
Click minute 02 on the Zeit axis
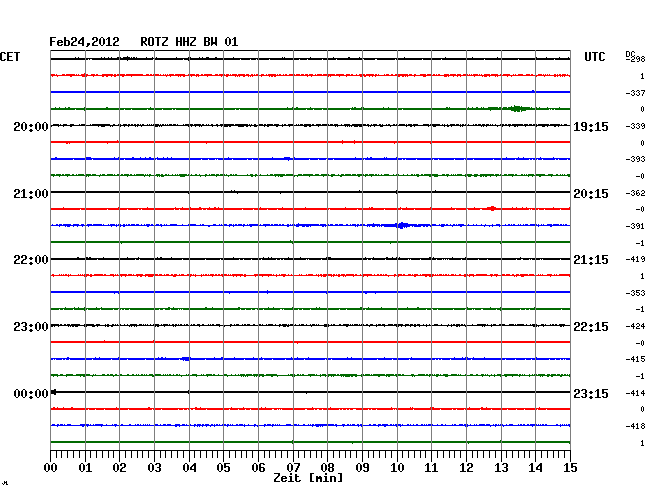coord(119,467)
